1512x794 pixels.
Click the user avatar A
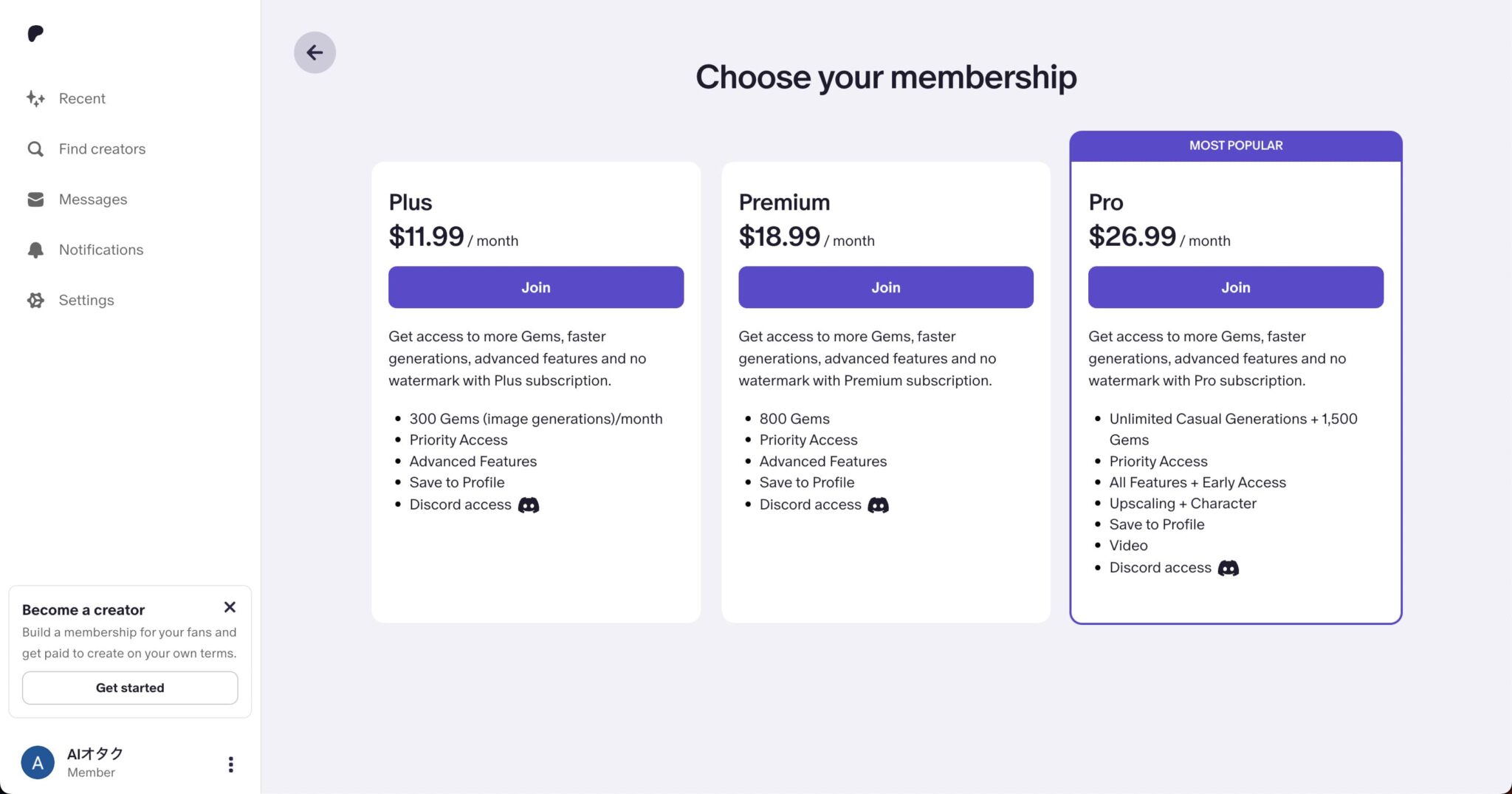(x=38, y=763)
